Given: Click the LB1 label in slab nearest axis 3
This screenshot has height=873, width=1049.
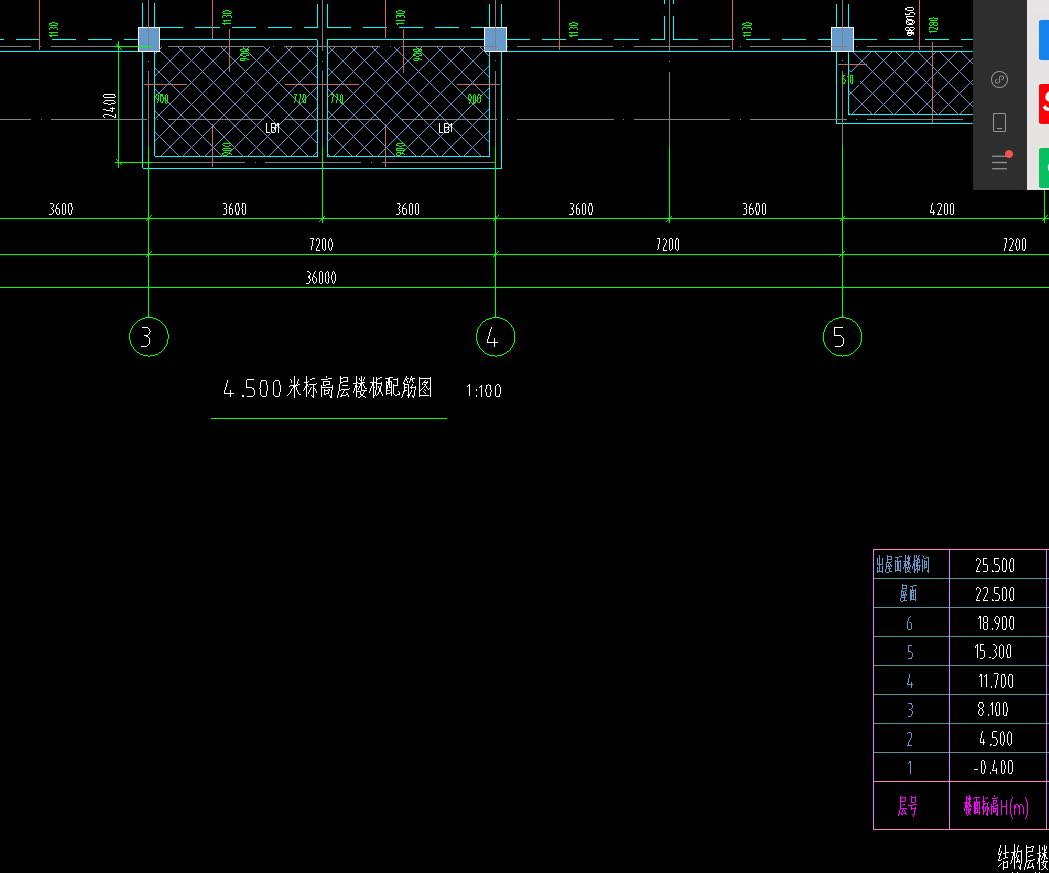Looking at the screenshot, I should point(272,128).
